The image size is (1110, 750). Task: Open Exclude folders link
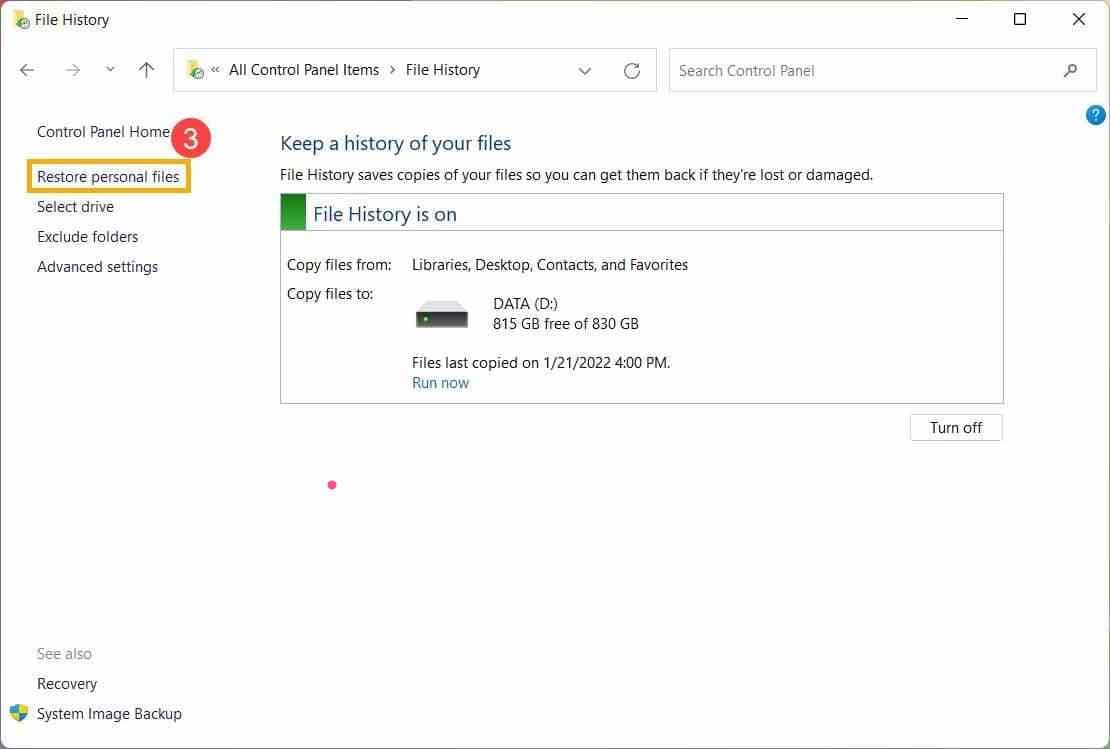click(x=87, y=237)
